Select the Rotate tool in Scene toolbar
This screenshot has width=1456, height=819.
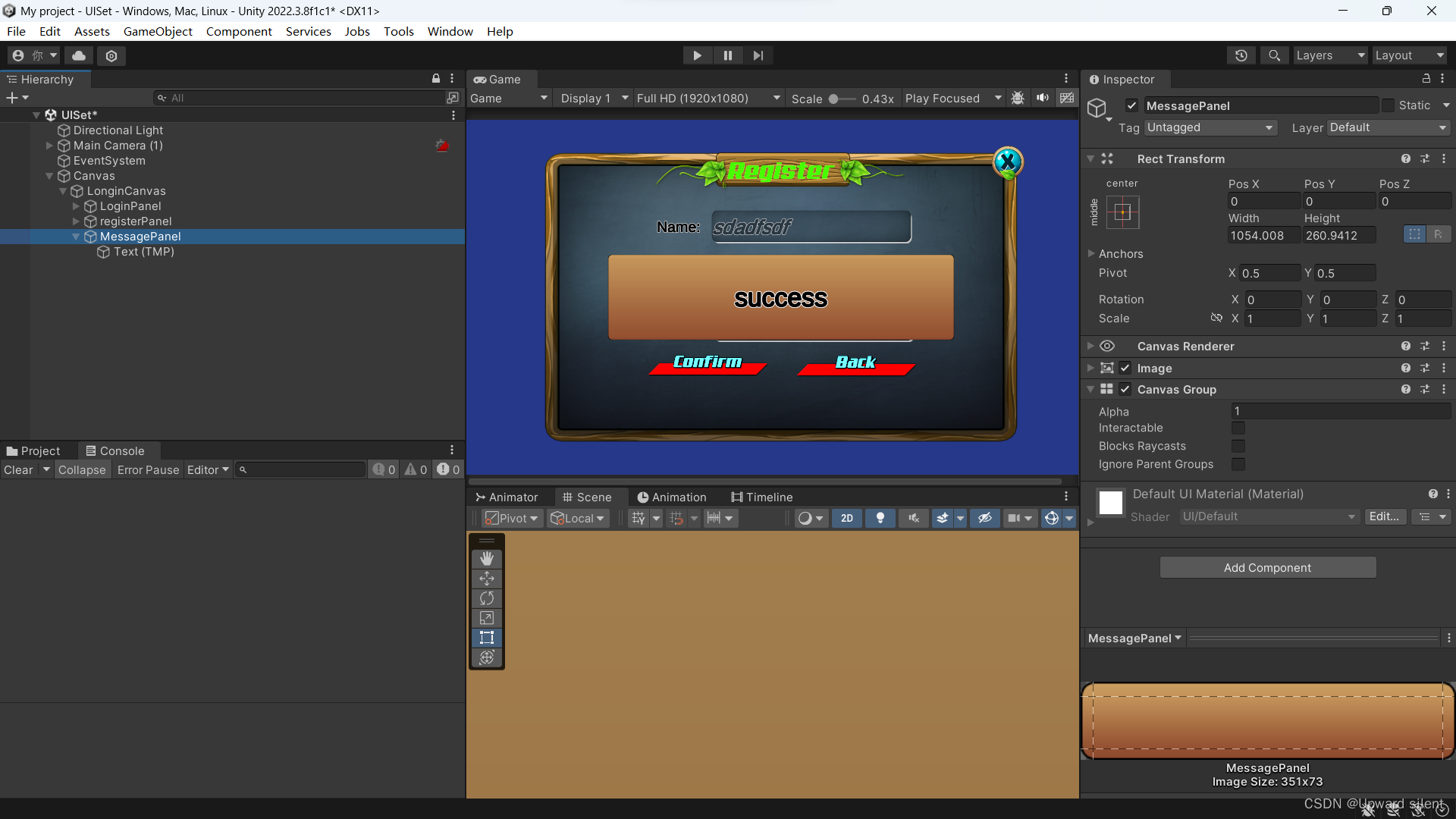pyautogui.click(x=487, y=598)
